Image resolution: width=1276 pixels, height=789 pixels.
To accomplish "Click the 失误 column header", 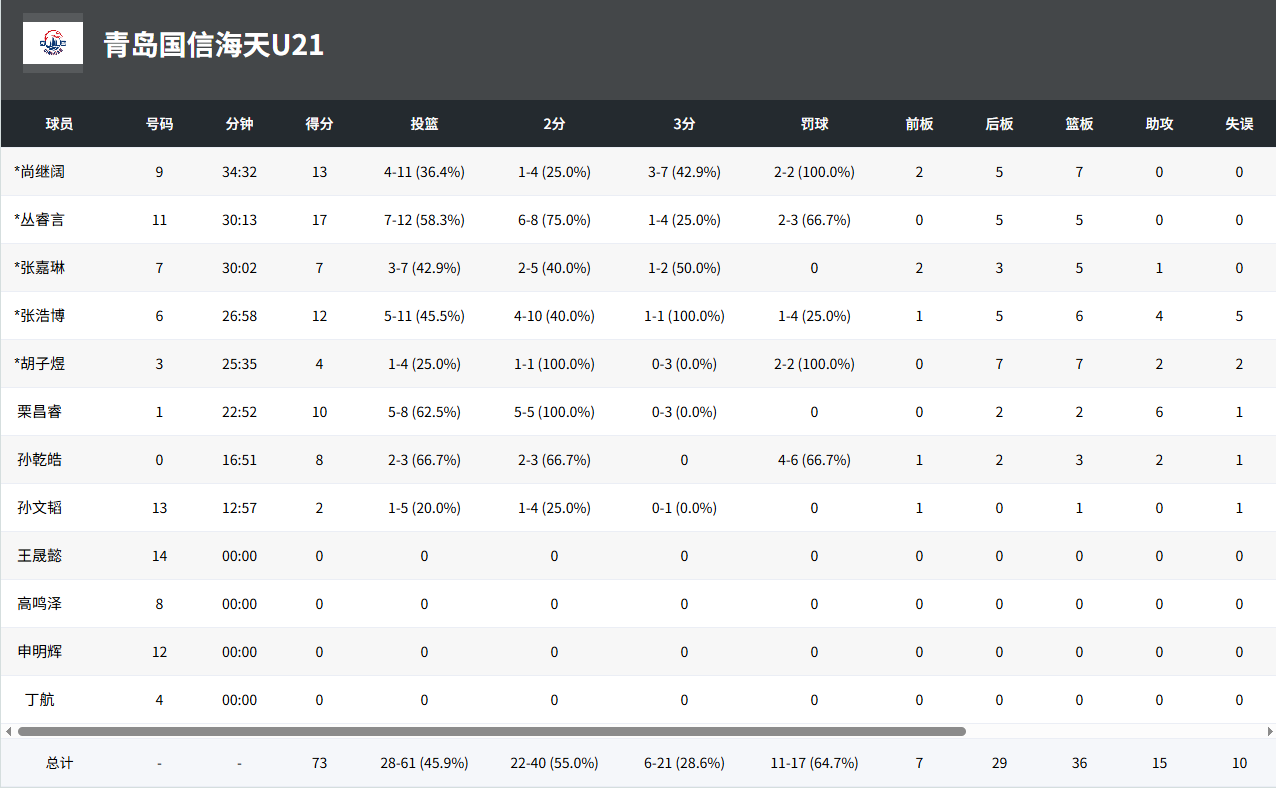I will tap(1239, 124).
